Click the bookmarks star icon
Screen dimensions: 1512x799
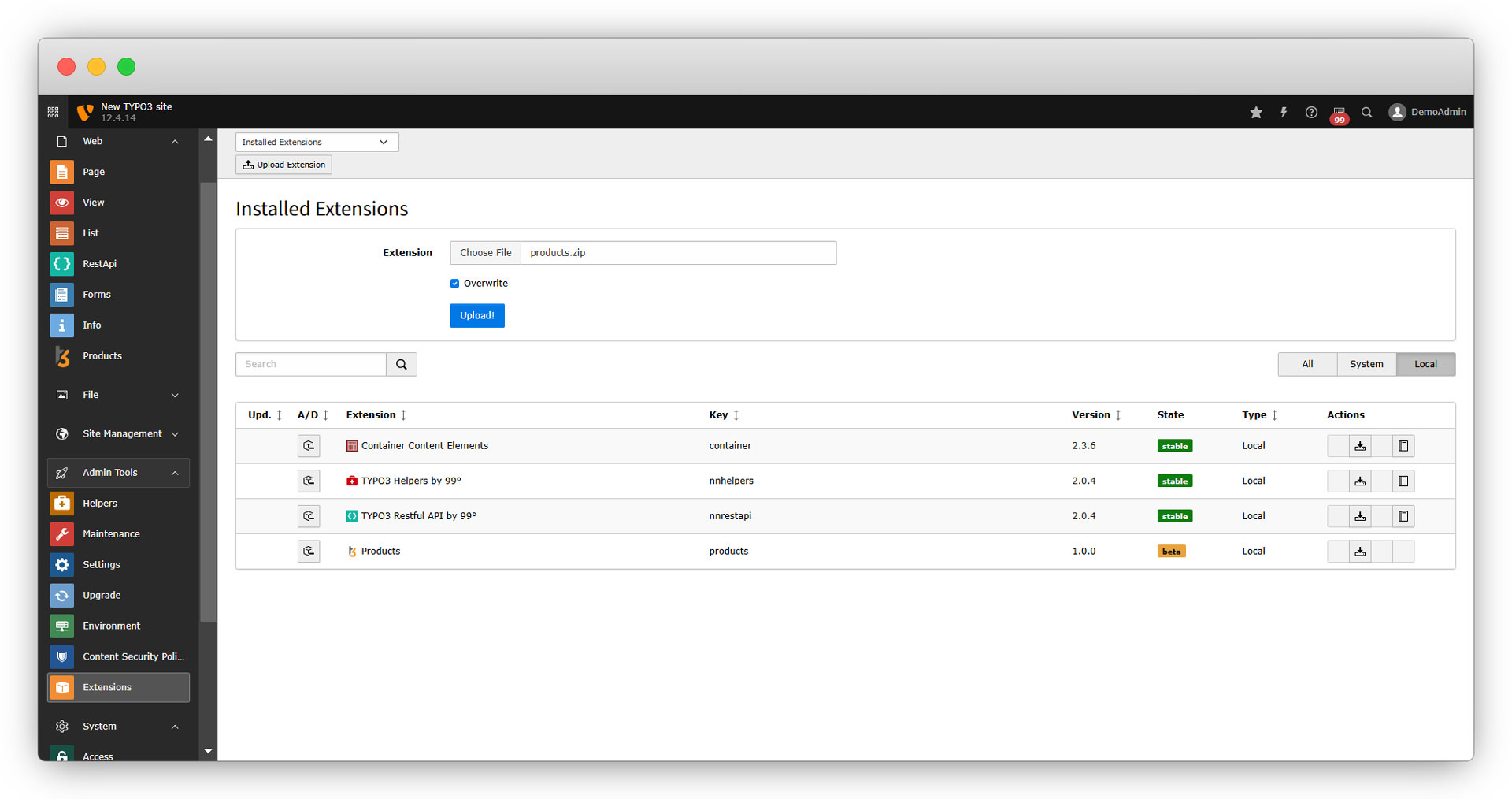click(x=1256, y=113)
